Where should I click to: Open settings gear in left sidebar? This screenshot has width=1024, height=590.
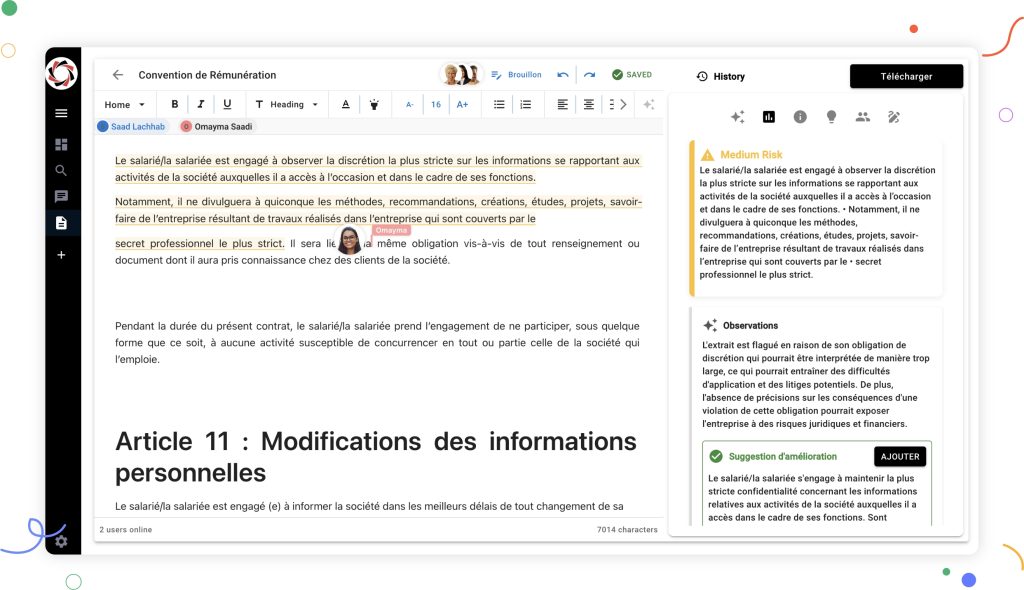click(x=61, y=541)
